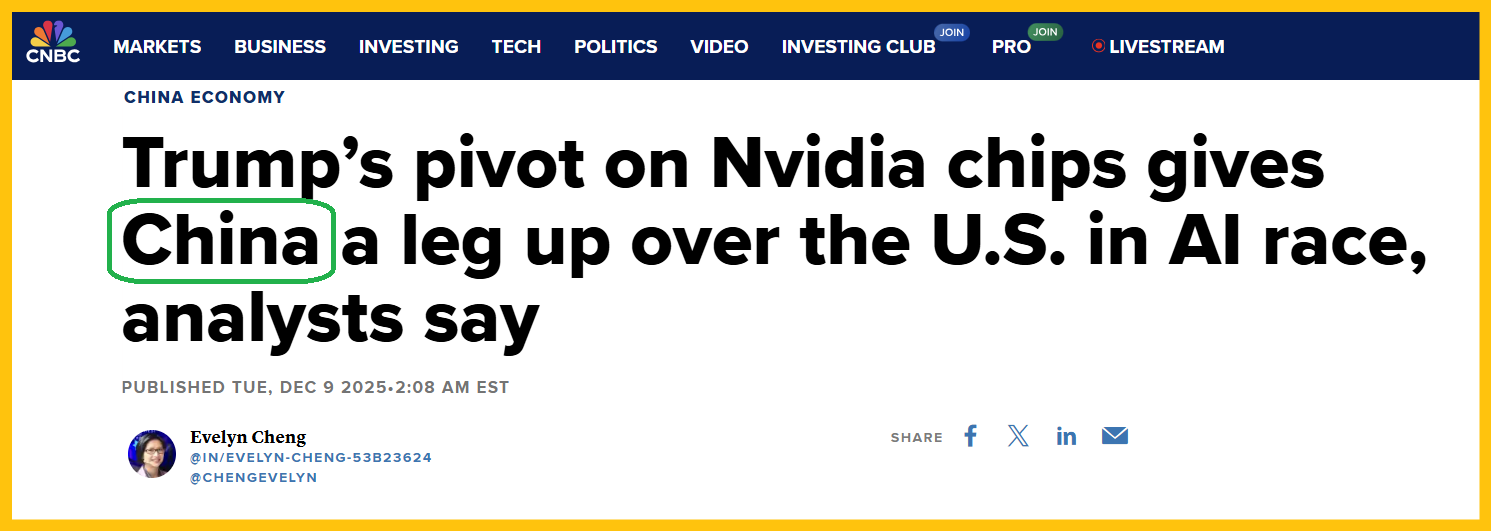1491x531 pixels.
Task: Click the CNBC peacock logo
Action: [x=53, y=43]
